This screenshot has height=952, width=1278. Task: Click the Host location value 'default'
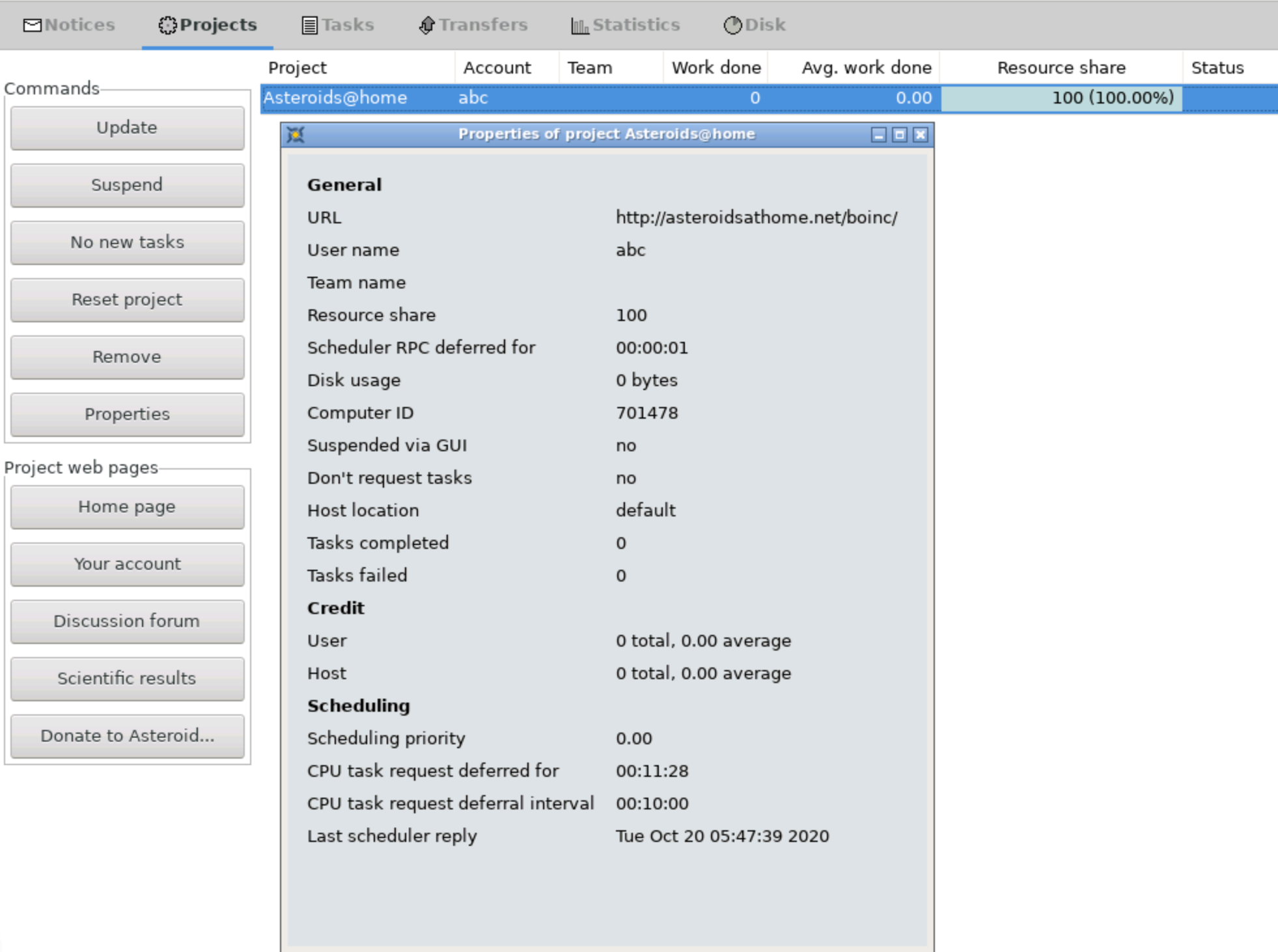(x=646, y=511)
